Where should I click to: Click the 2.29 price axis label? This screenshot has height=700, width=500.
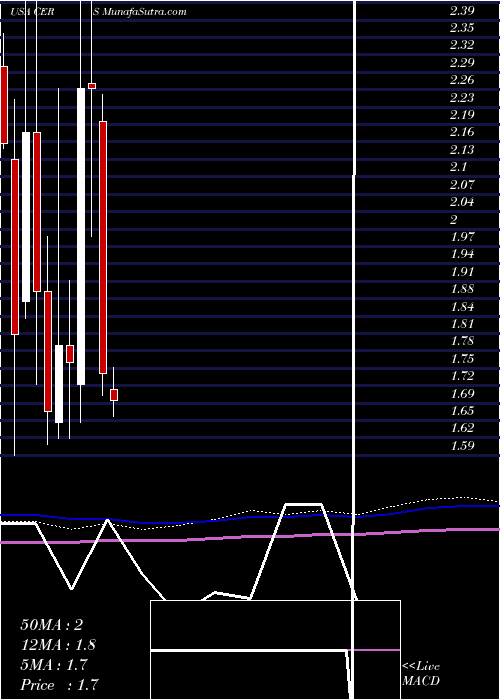click(462, 62)
